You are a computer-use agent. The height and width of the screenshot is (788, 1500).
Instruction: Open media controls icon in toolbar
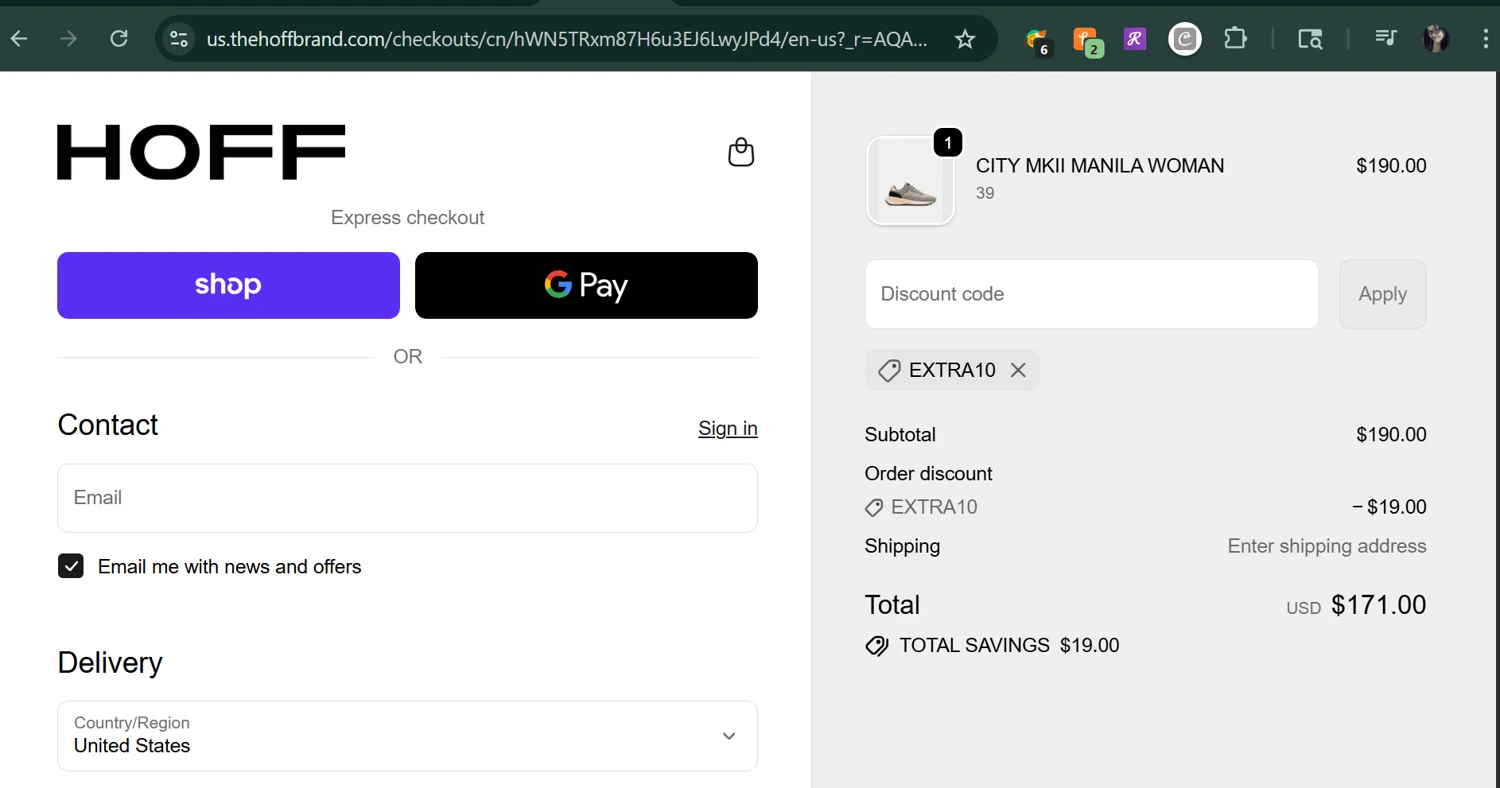[1385, 38]
